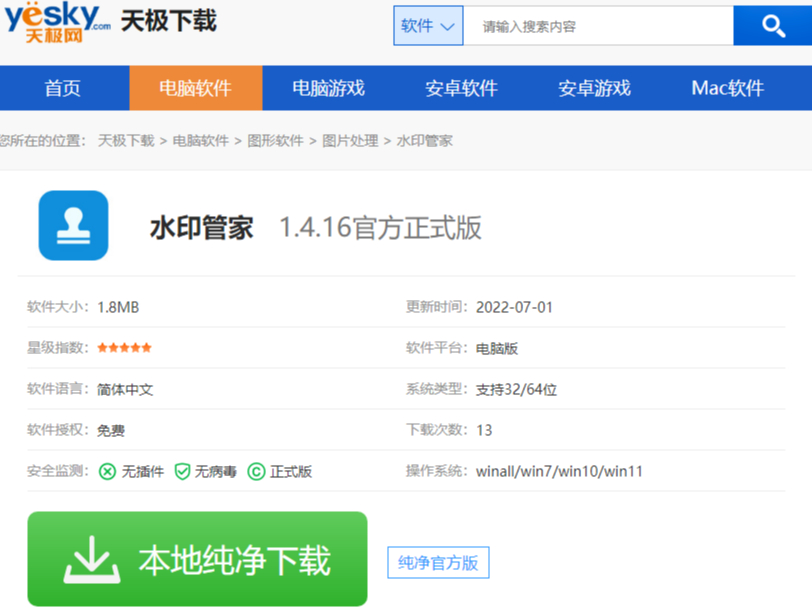Click the download count 13
812x609 pixels.
pyautogui.click(x=484, y=430)
